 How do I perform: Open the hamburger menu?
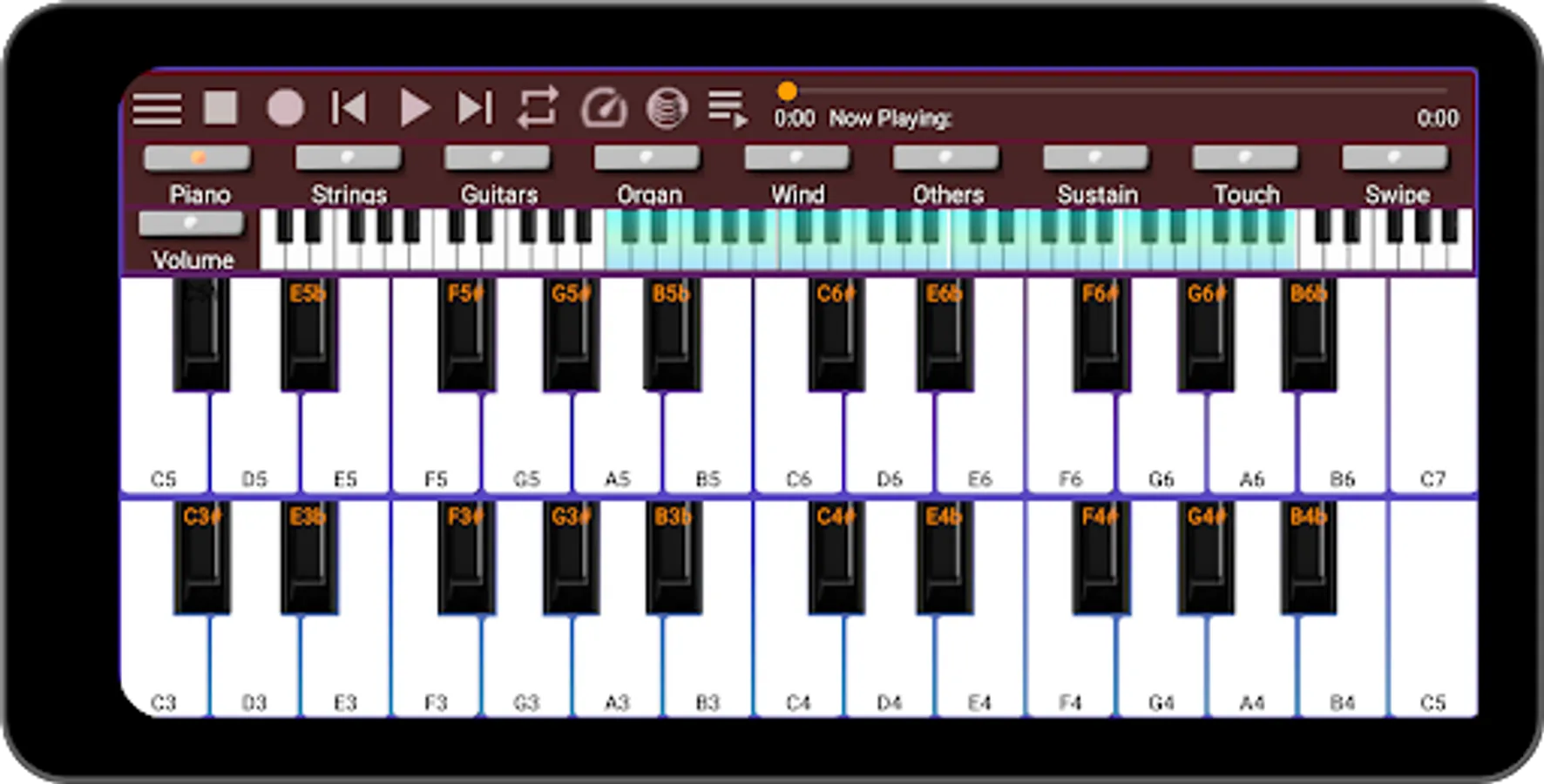(x=158, y=109)
